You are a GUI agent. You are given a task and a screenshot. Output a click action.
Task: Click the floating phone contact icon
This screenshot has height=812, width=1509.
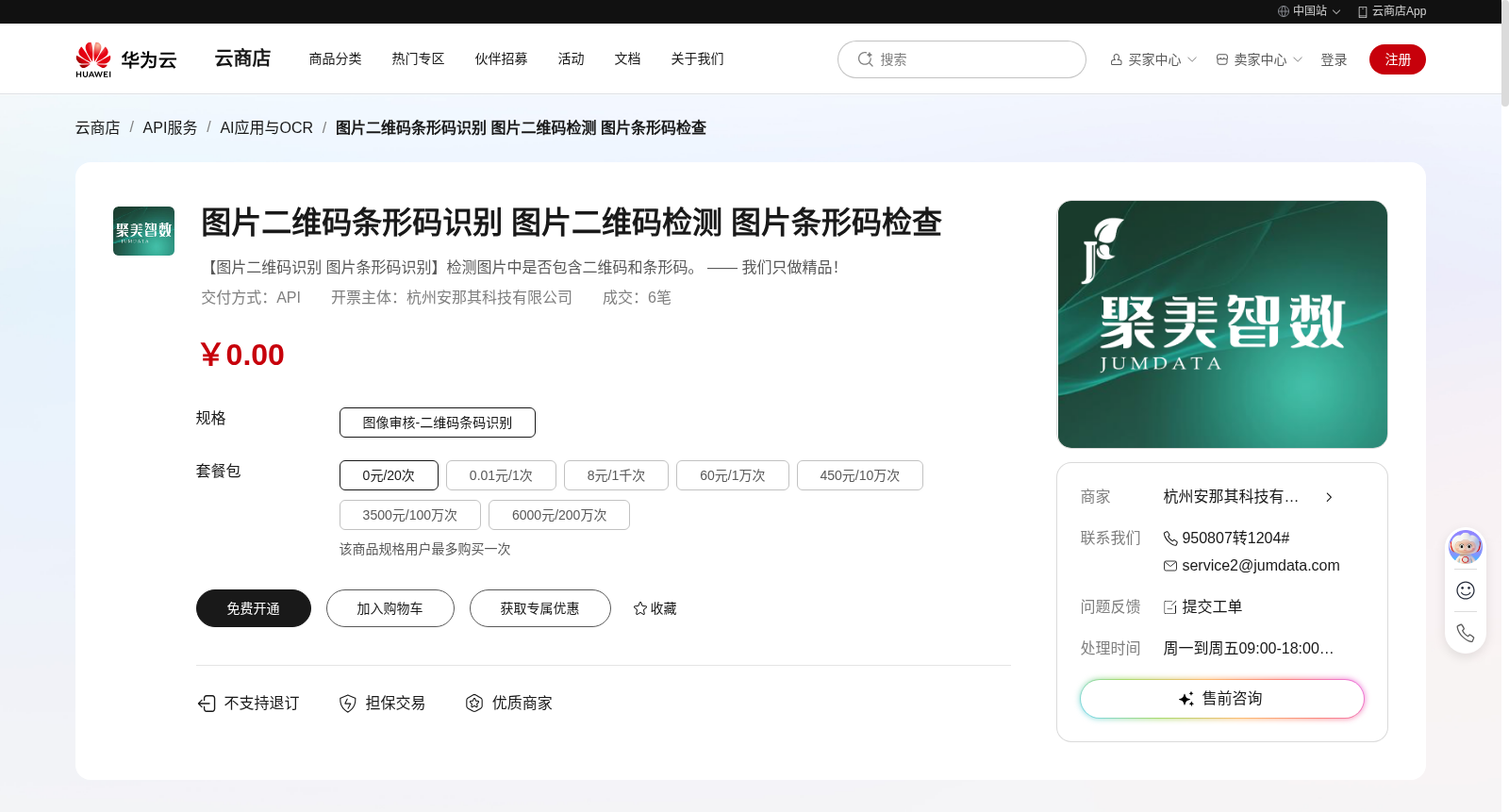pos(1466,633)
